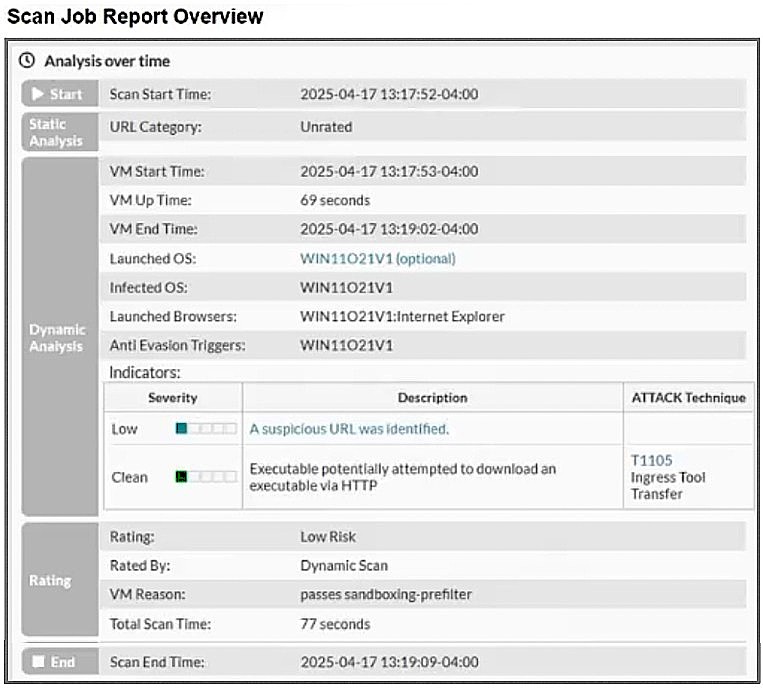Select the Scan End Time value
This screenshot has height=690, width=763.
pyautogui.click(x=389, y=662)
